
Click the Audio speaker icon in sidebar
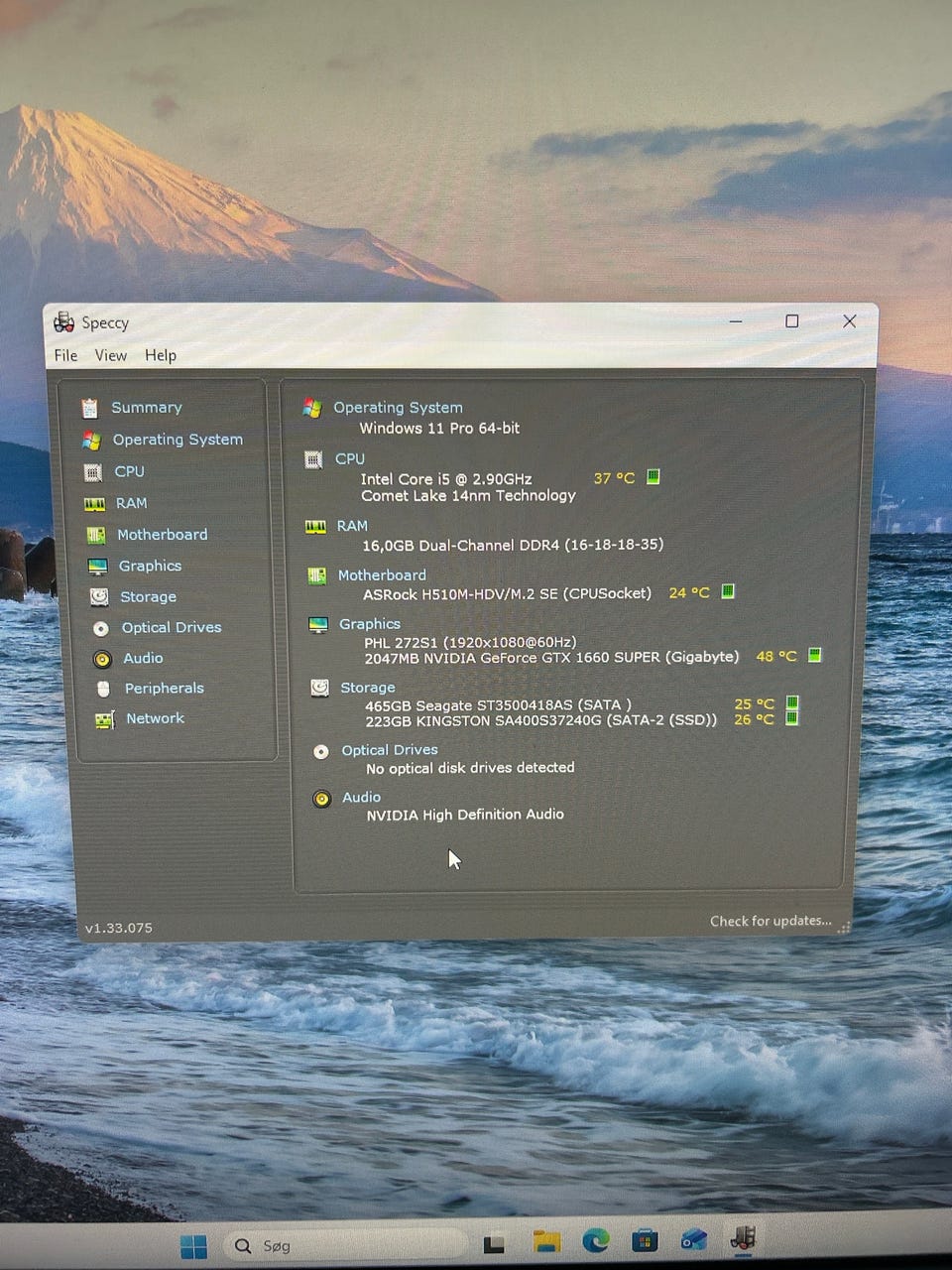pos(102,659)
